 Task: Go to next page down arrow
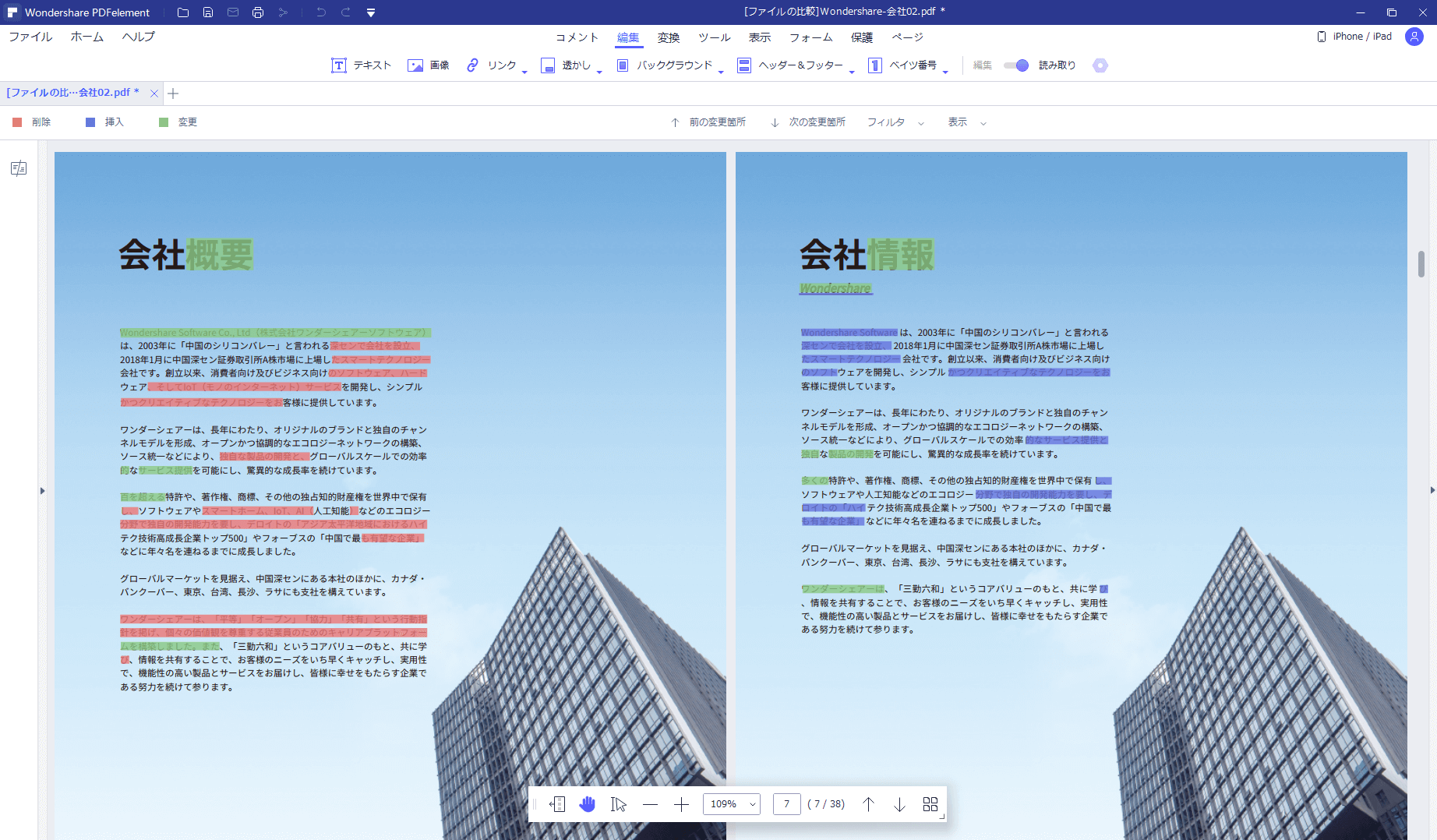click(x=899, y=804)
